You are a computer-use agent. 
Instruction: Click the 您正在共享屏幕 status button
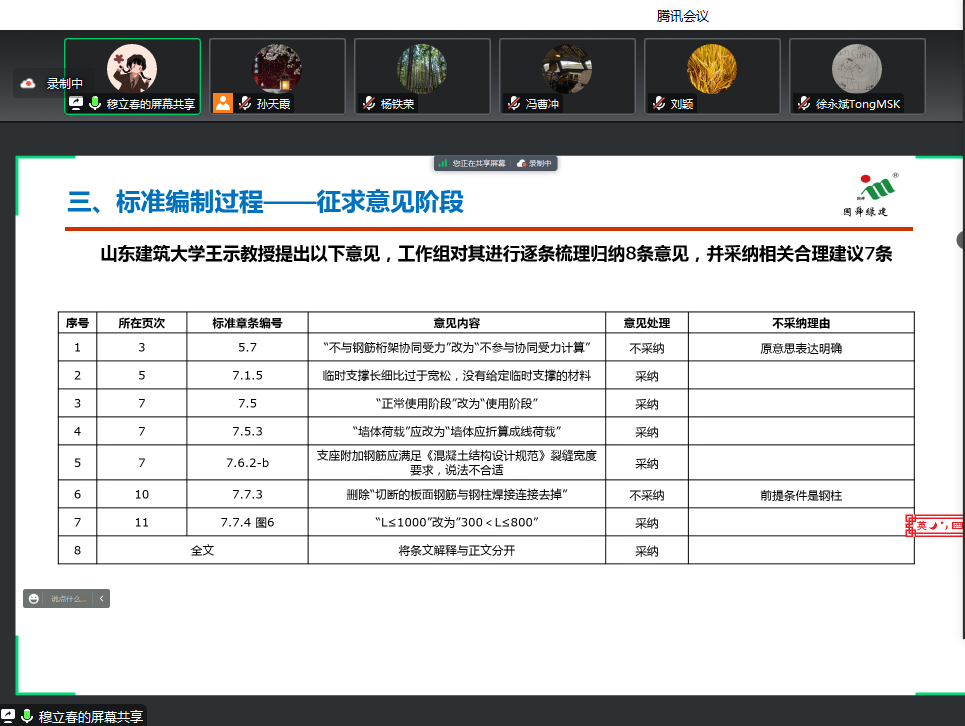pos(479,162)
